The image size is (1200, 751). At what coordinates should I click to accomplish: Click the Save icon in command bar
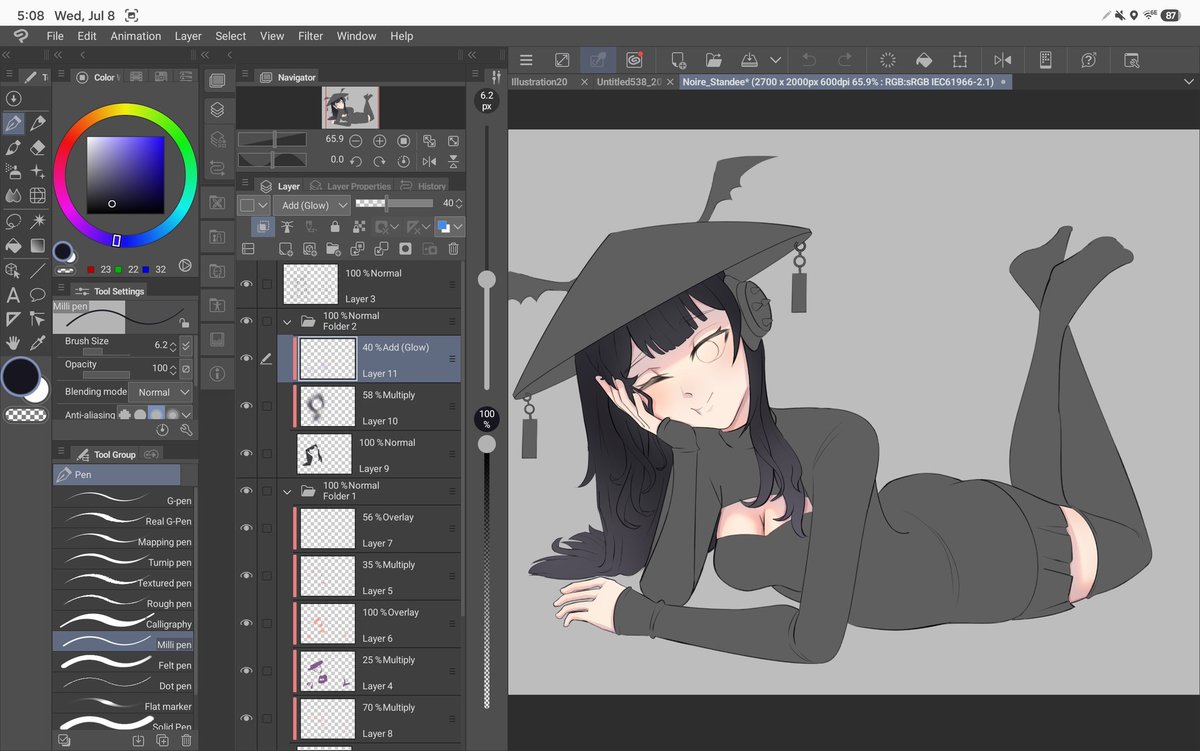pos(750,60)
